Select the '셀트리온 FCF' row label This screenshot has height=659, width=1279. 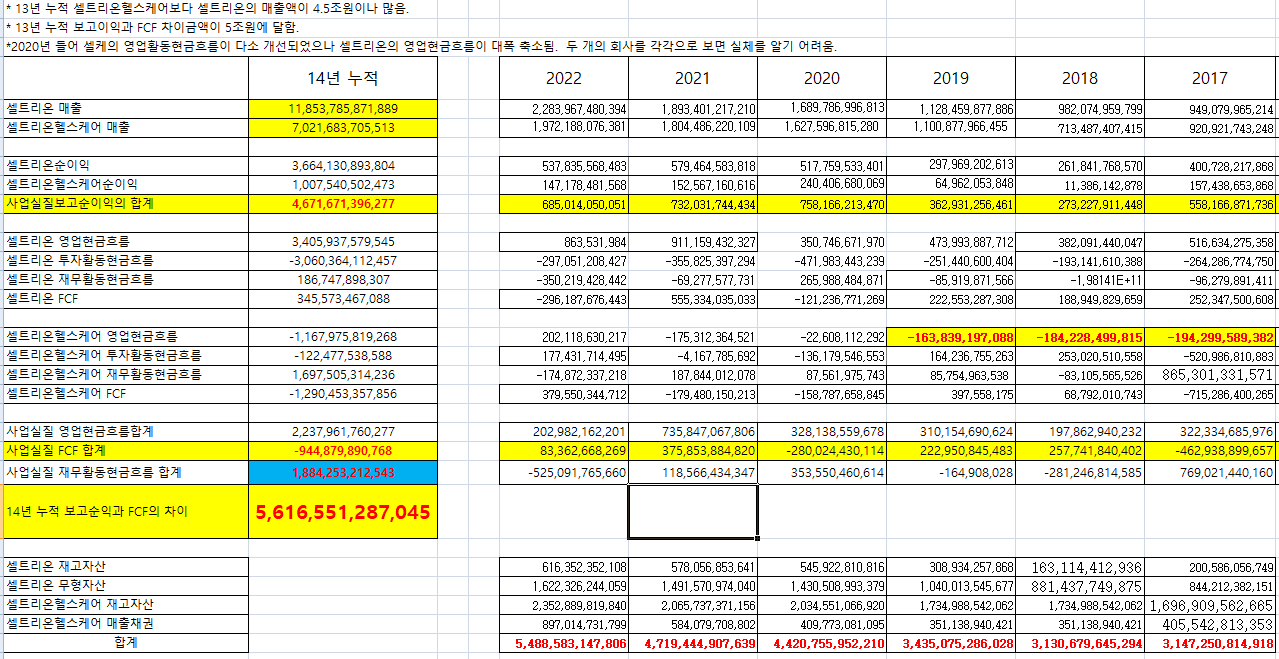pyautogui.click(x=126, y=298)
